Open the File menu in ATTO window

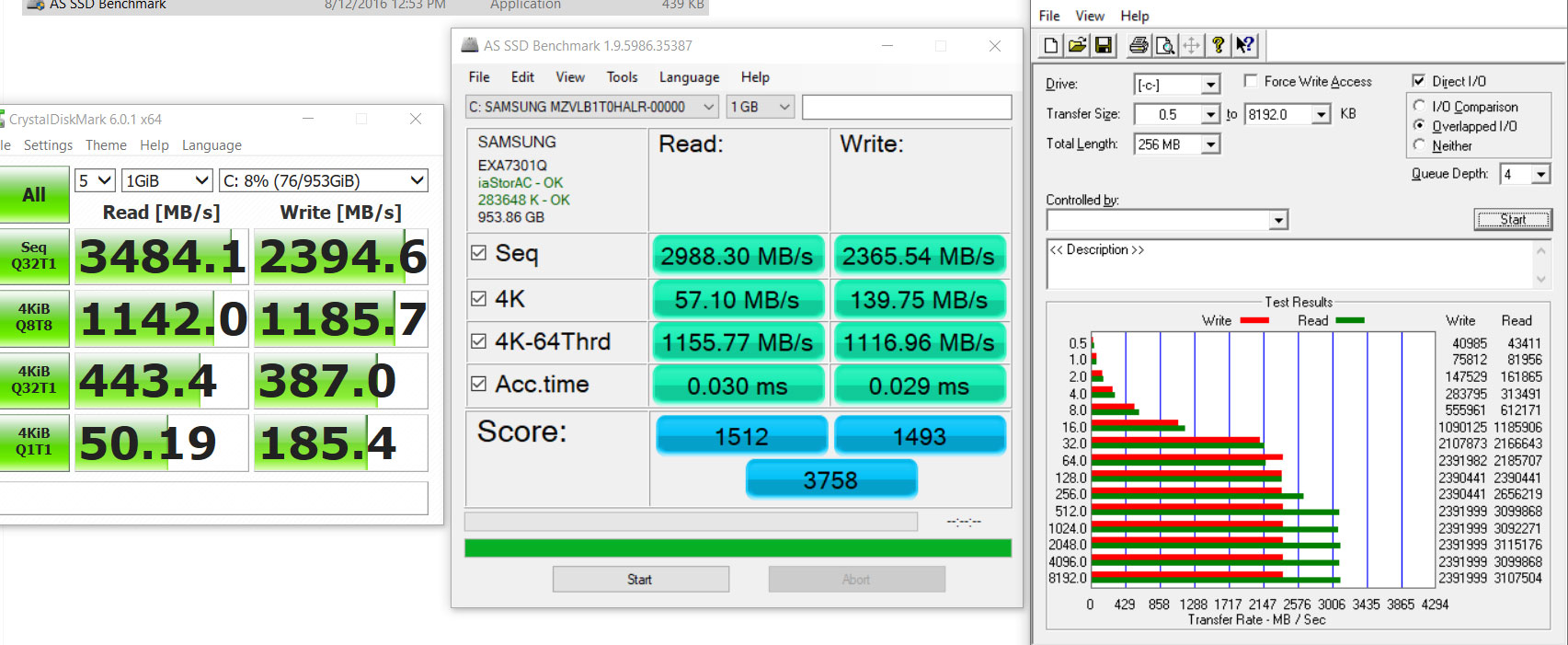coord(1049,16)
